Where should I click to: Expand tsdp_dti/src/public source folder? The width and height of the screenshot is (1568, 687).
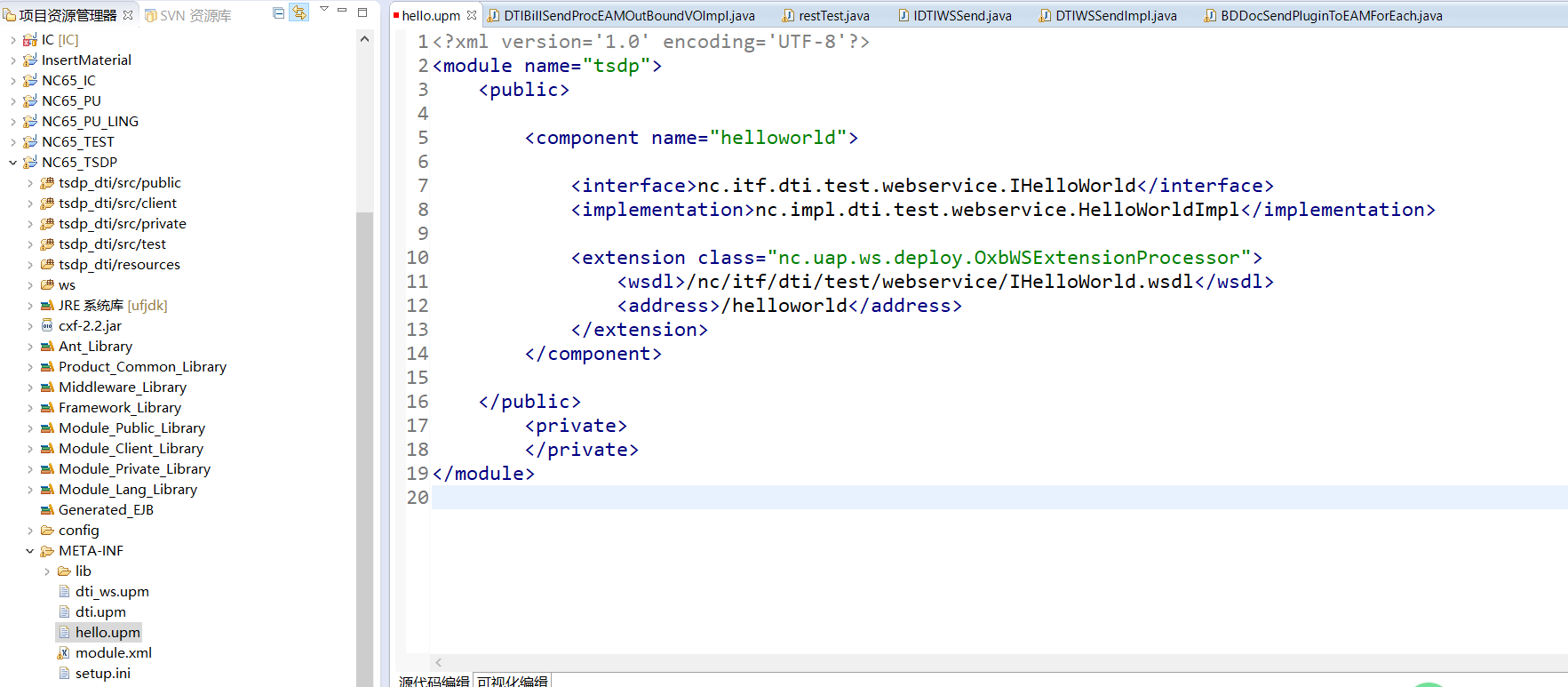pos(29,183)
